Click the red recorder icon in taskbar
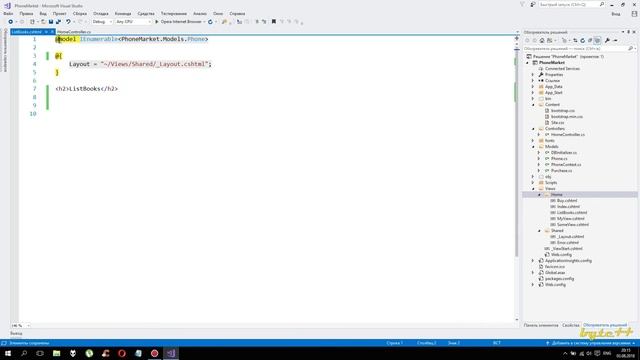 pos(154,353)
